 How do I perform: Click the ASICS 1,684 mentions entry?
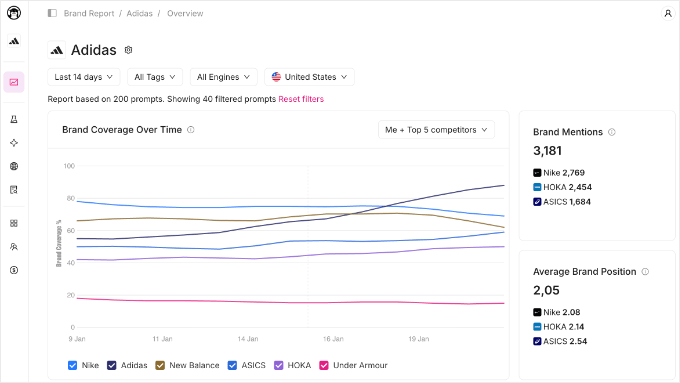pyautogui.click(x=562, y=202)
